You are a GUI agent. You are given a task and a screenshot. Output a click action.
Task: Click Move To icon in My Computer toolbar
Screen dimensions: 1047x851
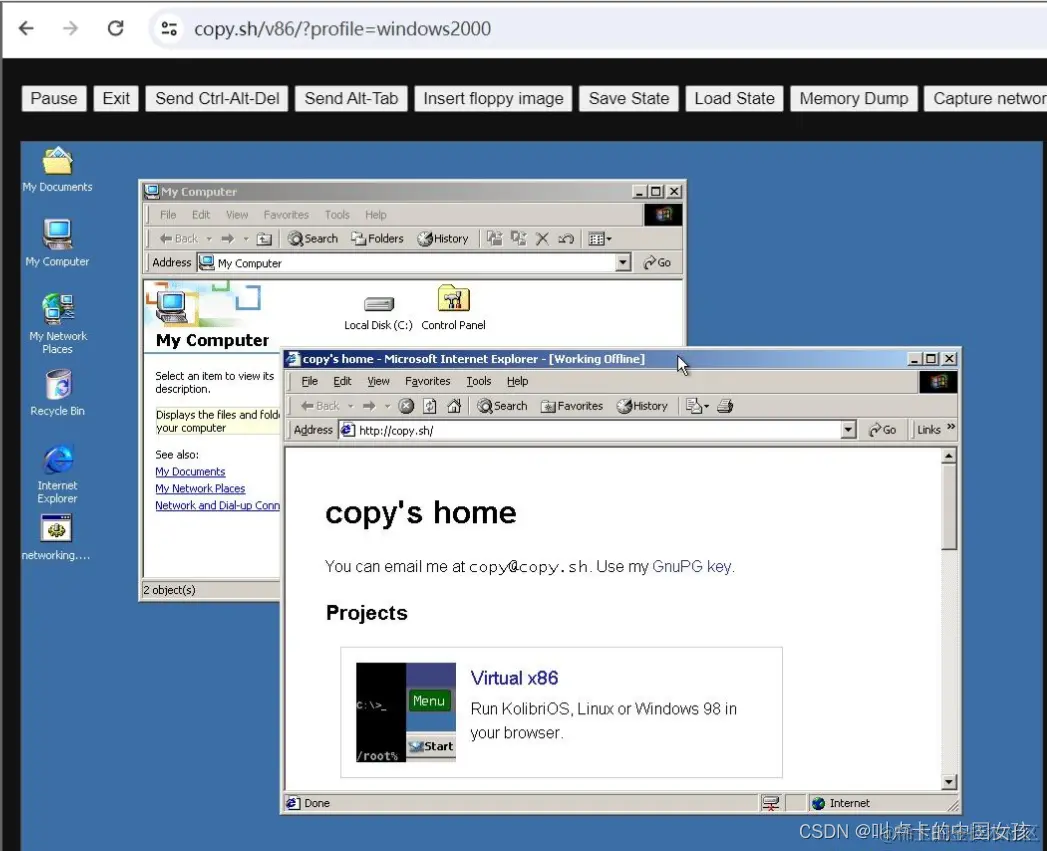pos(494,238)
